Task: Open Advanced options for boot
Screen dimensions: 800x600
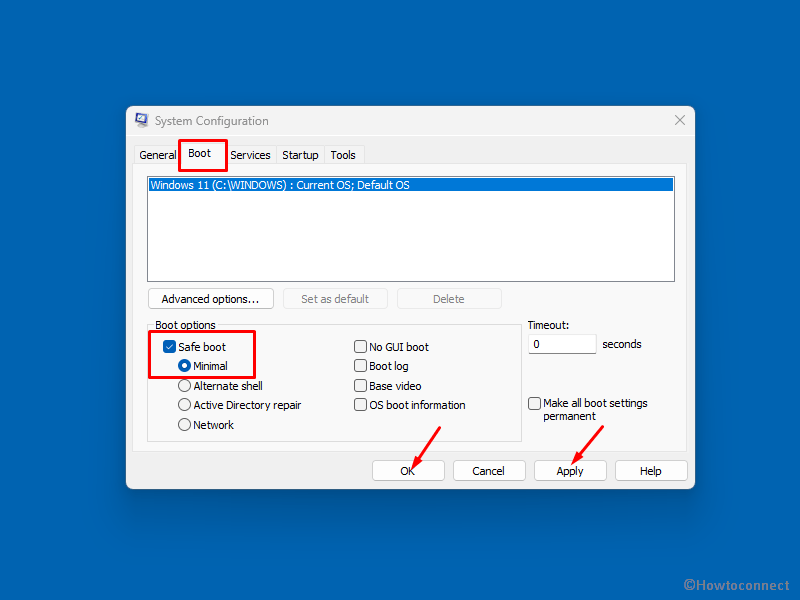Action: click(211, 299)
